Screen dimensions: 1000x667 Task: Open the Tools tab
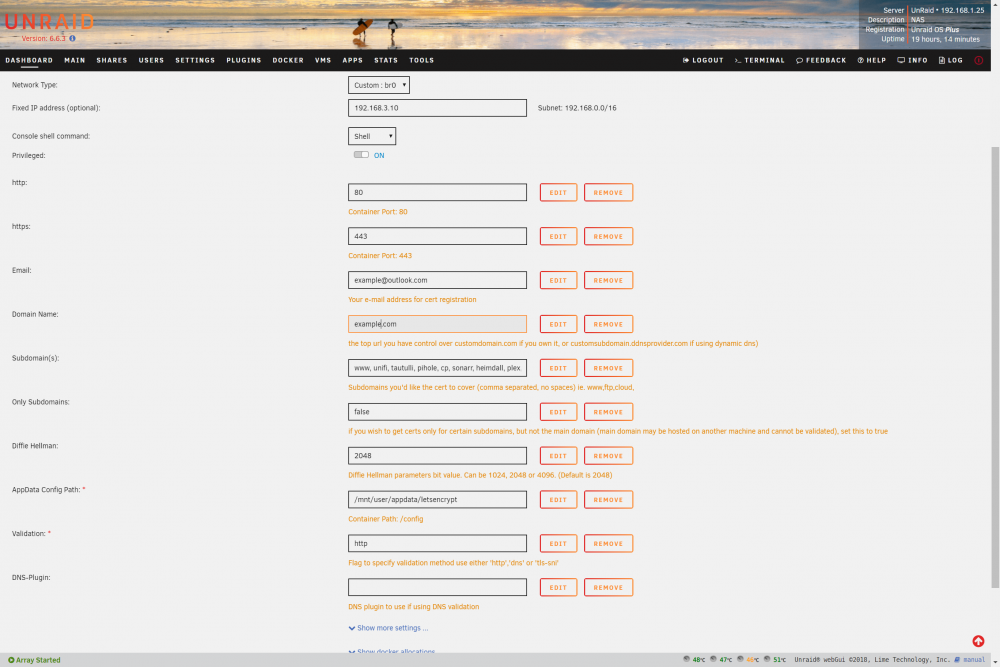click(x=422, y=60)
